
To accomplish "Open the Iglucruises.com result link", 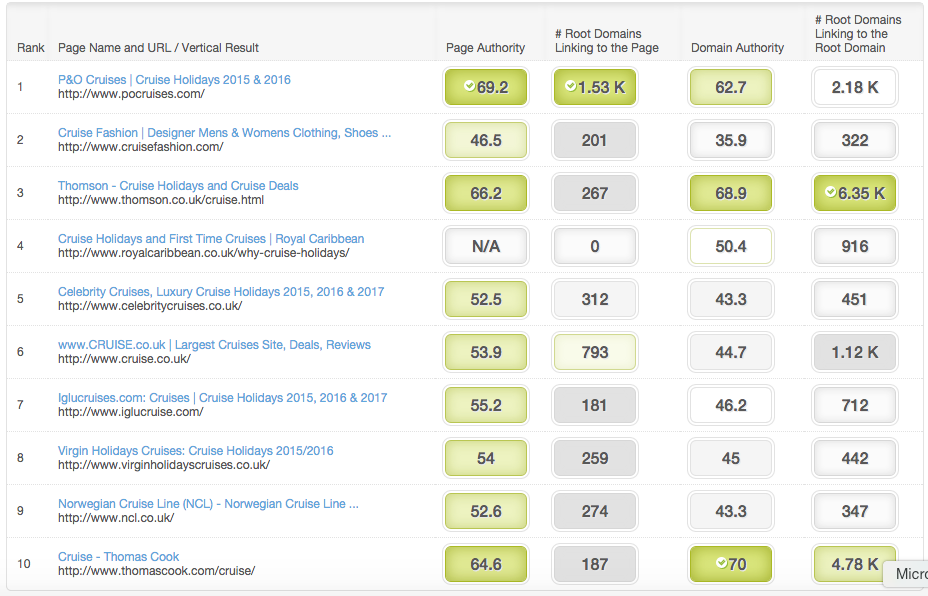I will pyautogui.click(x=222, y=398).
